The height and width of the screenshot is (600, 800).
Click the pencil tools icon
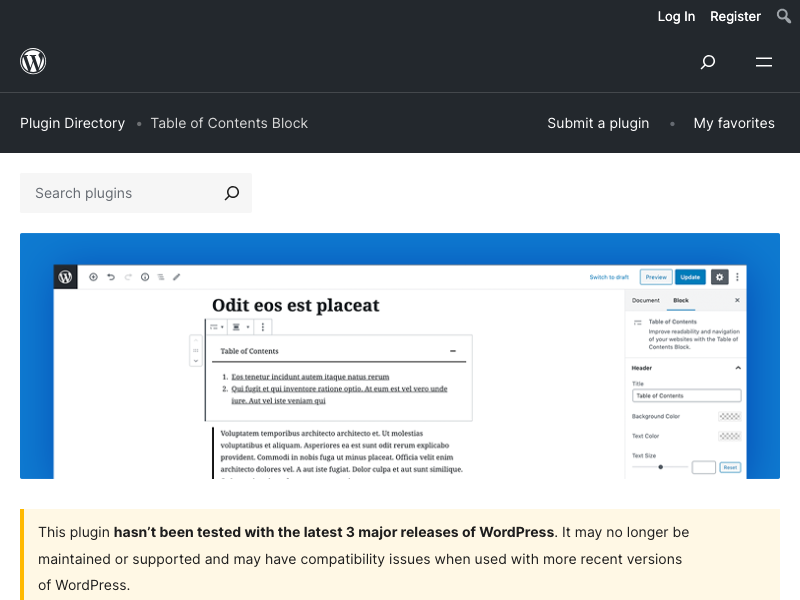pos(177,277)
